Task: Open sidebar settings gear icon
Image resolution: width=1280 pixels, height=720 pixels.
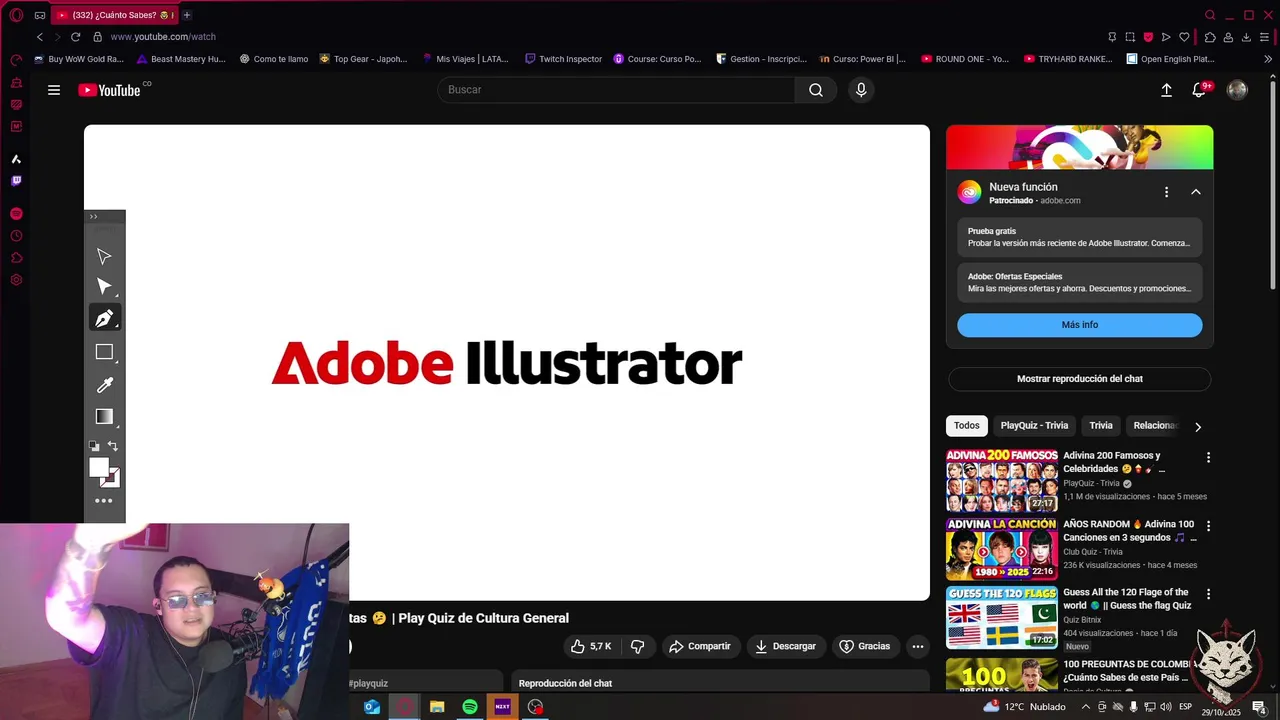Action: click(16, 280)
